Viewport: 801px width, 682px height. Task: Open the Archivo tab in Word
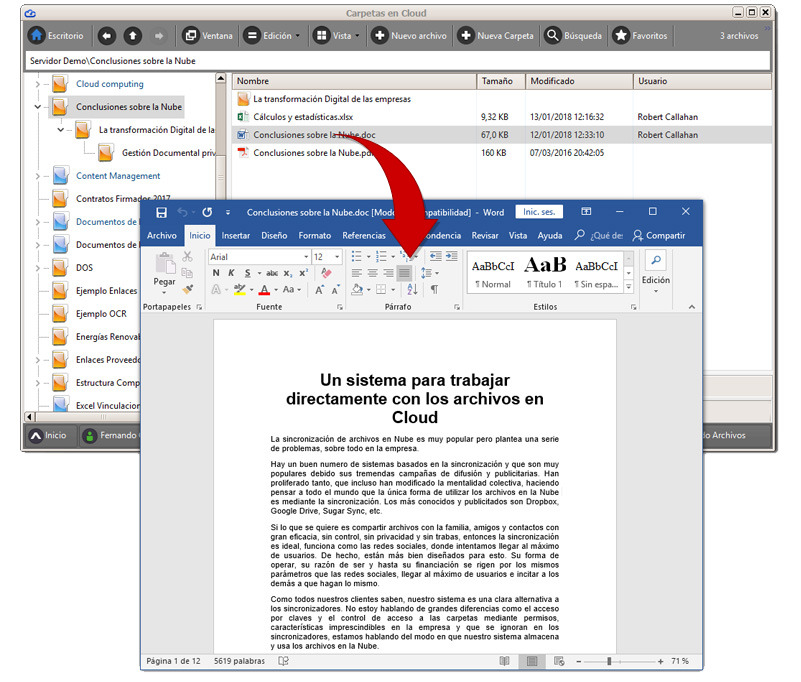[x=162, y=236]
